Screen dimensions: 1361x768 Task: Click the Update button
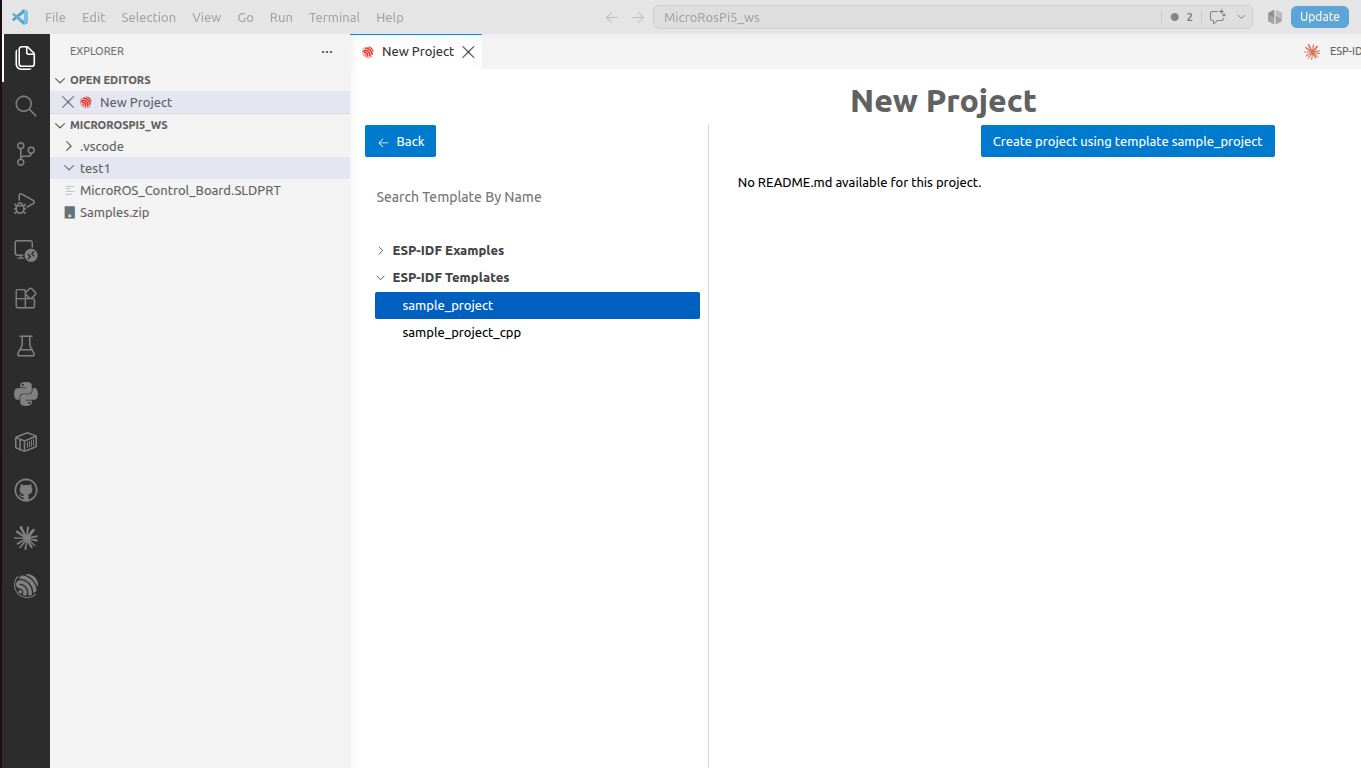(1319, 17)
